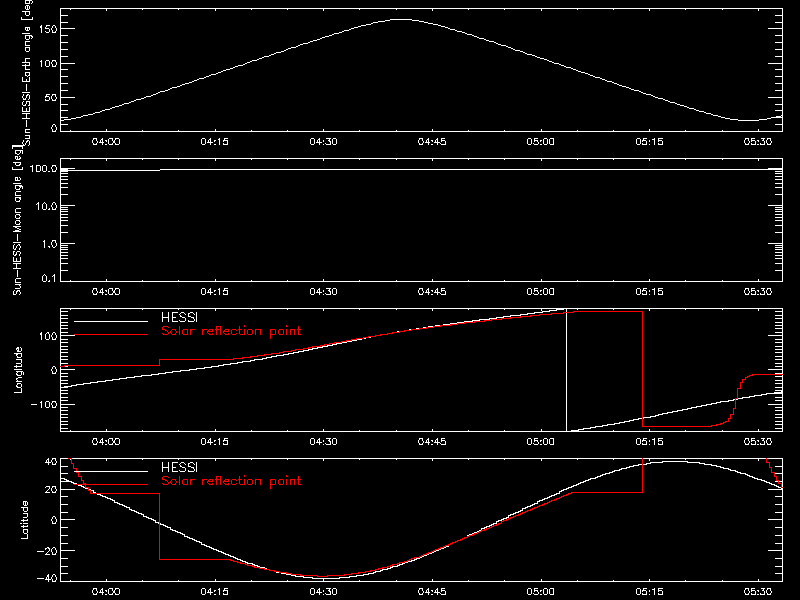Click 100 on the Longitude axis
This screenshot has width=800, height=600.
48,336
